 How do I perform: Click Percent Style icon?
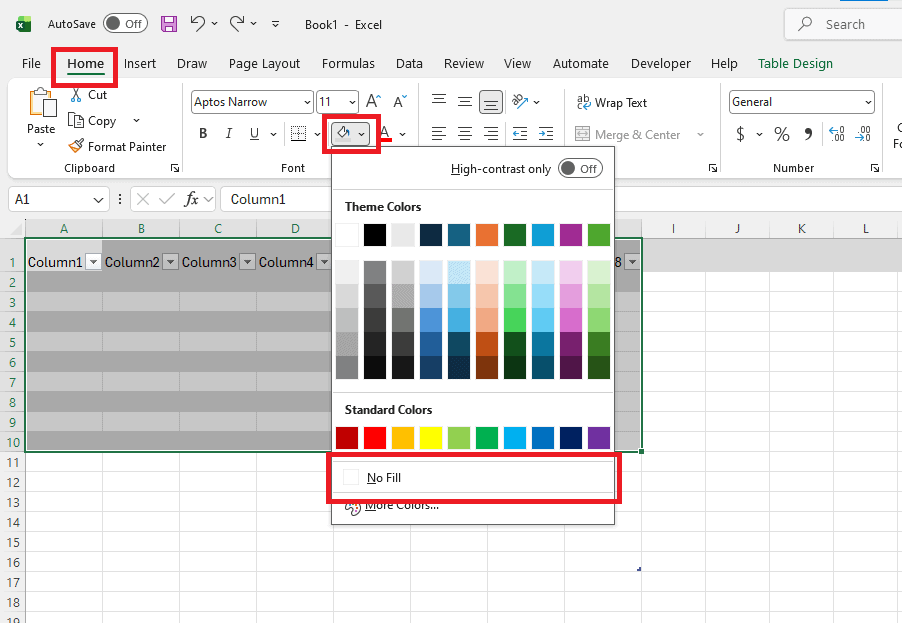point(781,134)
